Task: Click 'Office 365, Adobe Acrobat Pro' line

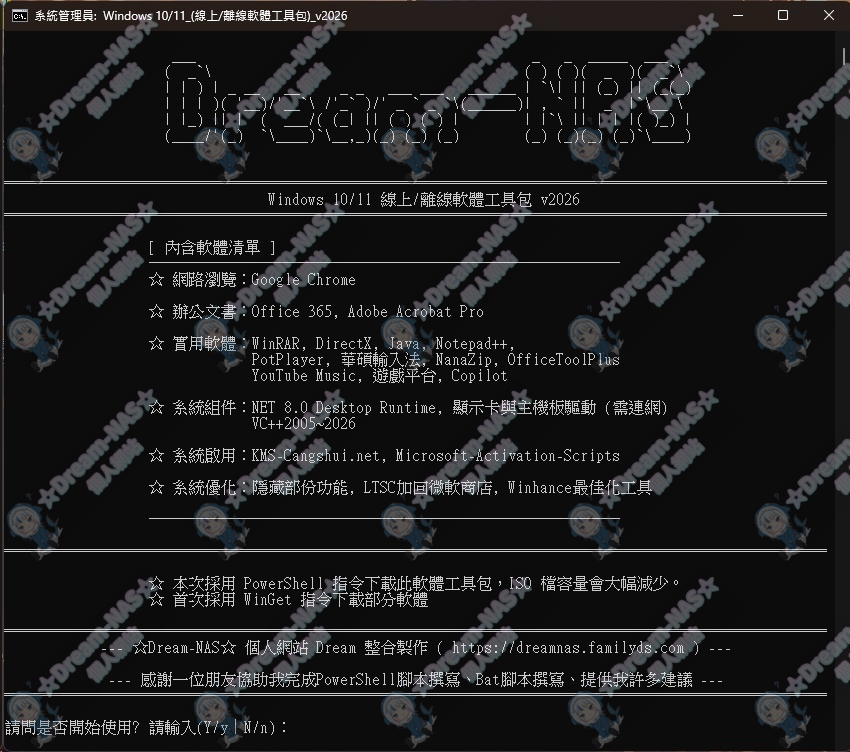Action: pos(367,312)
